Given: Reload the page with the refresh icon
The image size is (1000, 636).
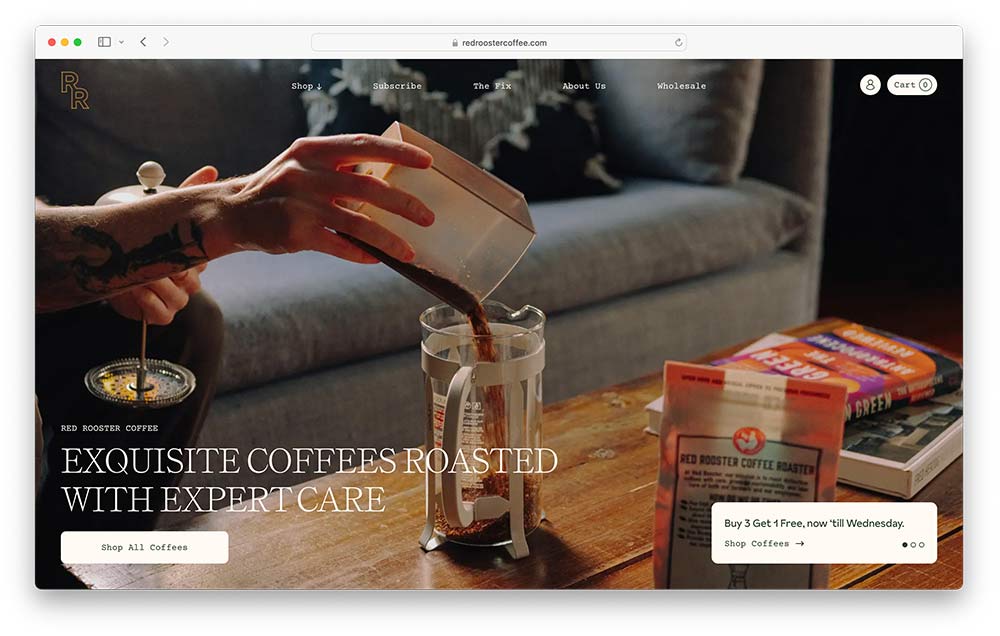Looking at the screenshot, I should (678, 43).
